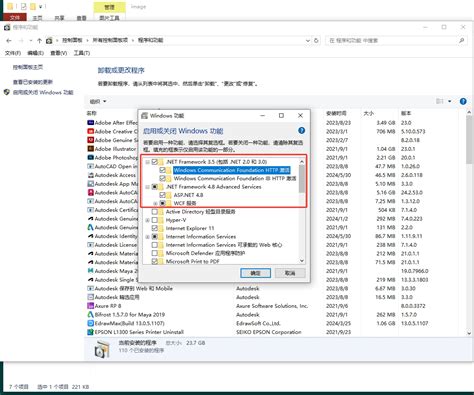474x395 pixels.
Task: Collapse .NET Framework 4.8 Advanced Services node
Action: (147, 187)
